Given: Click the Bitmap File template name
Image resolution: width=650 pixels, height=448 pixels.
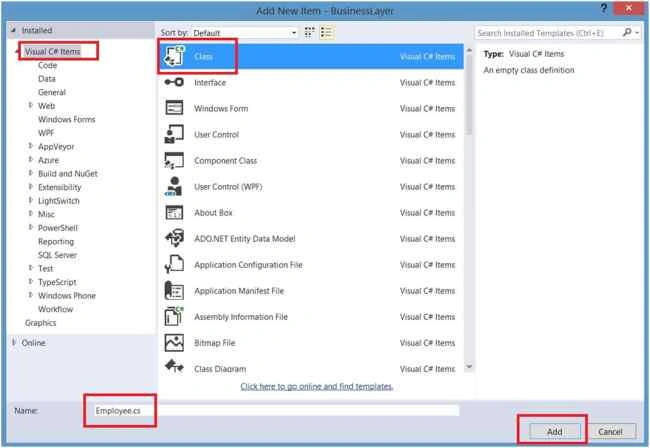Looking at the screenshot, I should click(214, 343).
